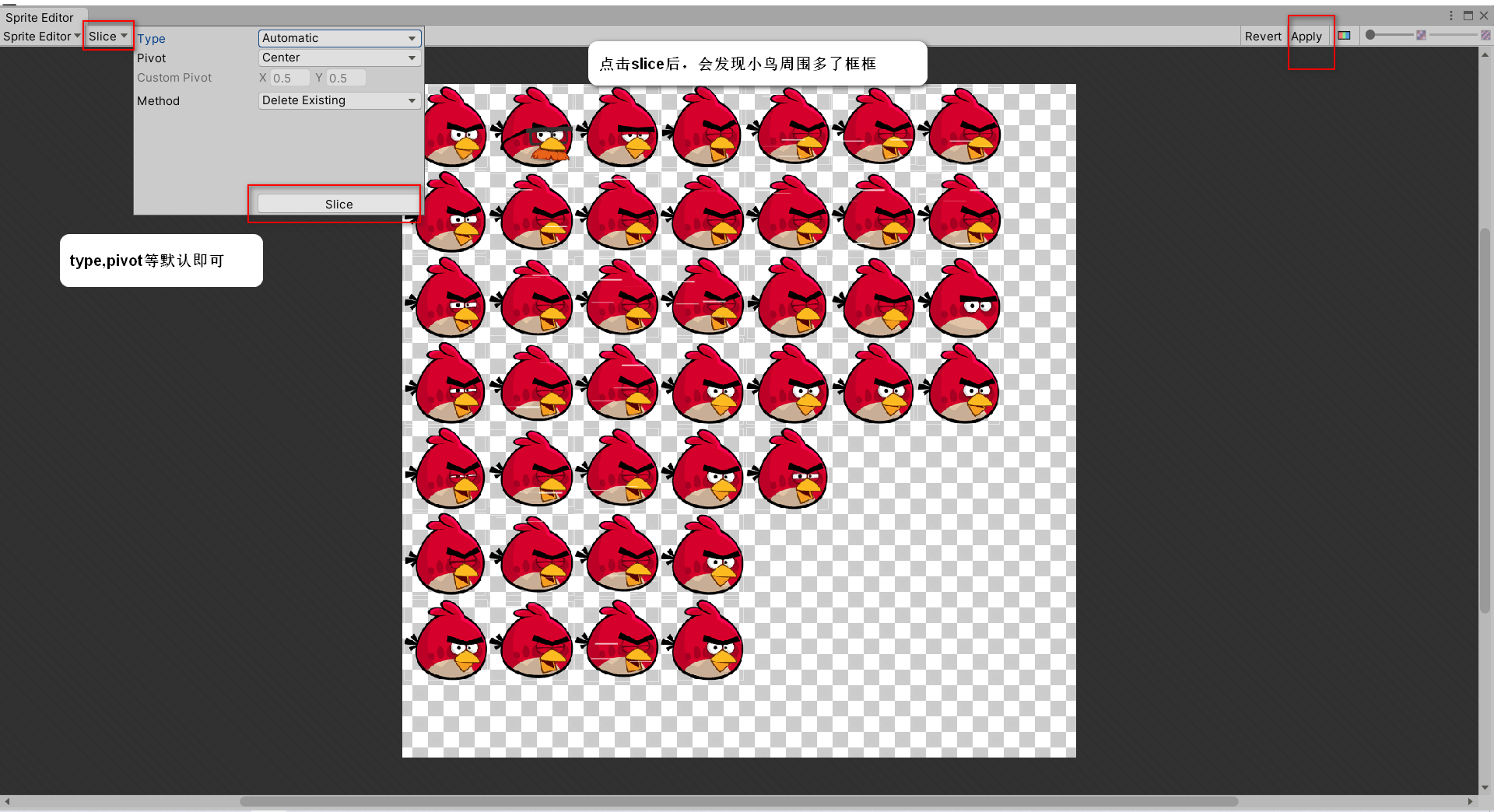The width and height of the screenshot is (1494, 812).
Task: Open the Pivot dropdown set to Center
Action: [339, 58]
